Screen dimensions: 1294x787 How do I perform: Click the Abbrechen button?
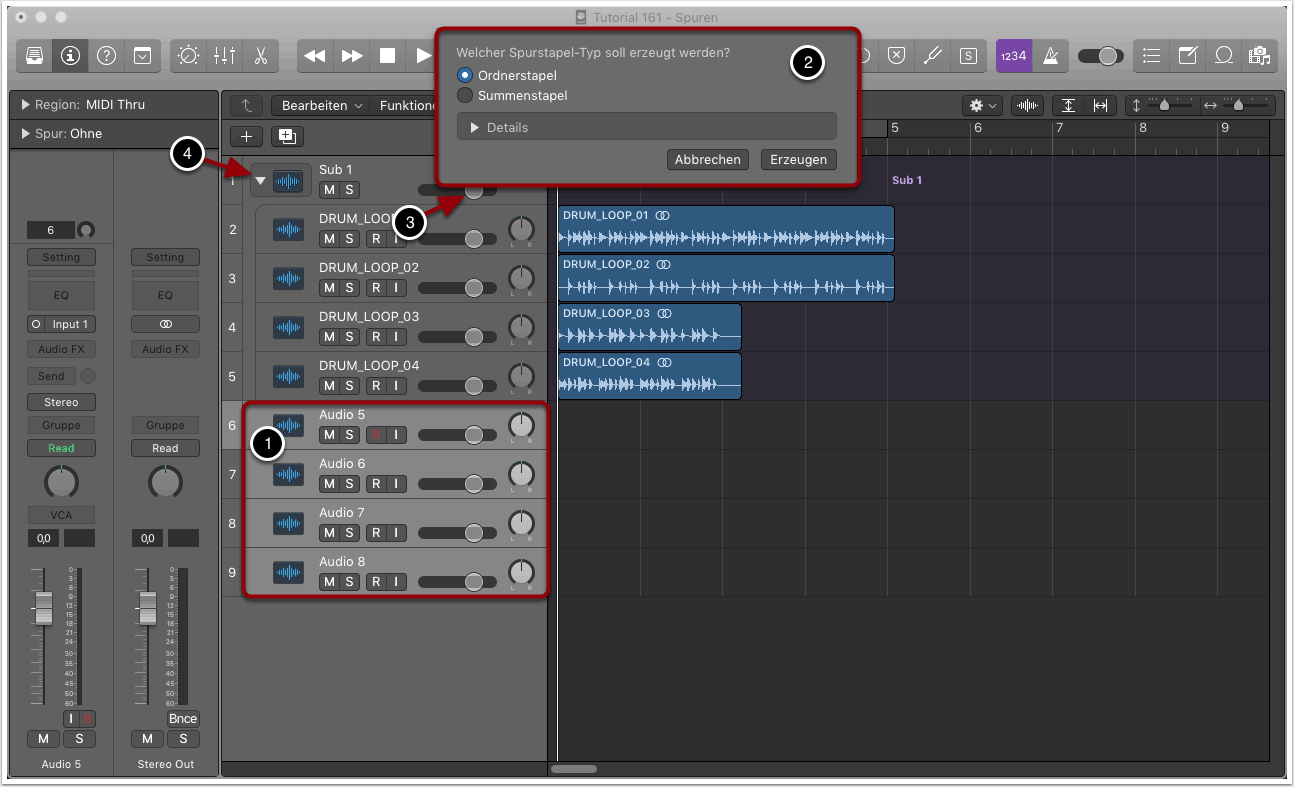[x=707, y=160]
